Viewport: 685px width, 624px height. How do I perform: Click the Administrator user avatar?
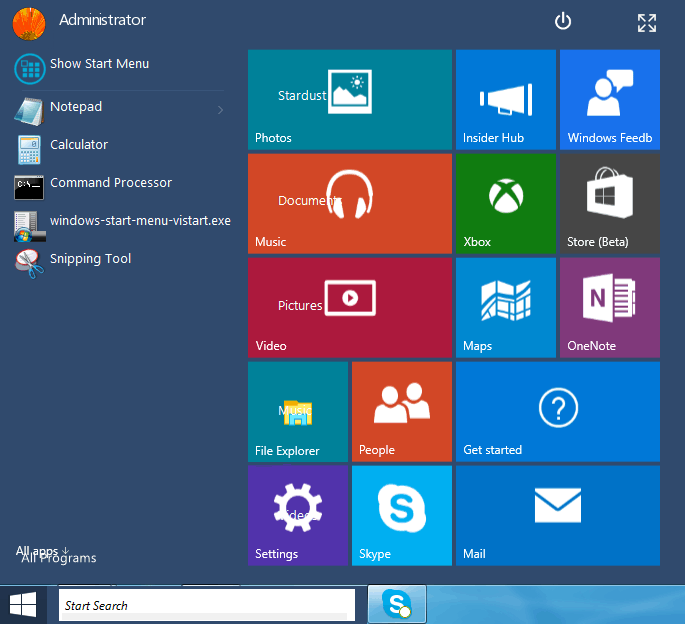coord(29,24)
